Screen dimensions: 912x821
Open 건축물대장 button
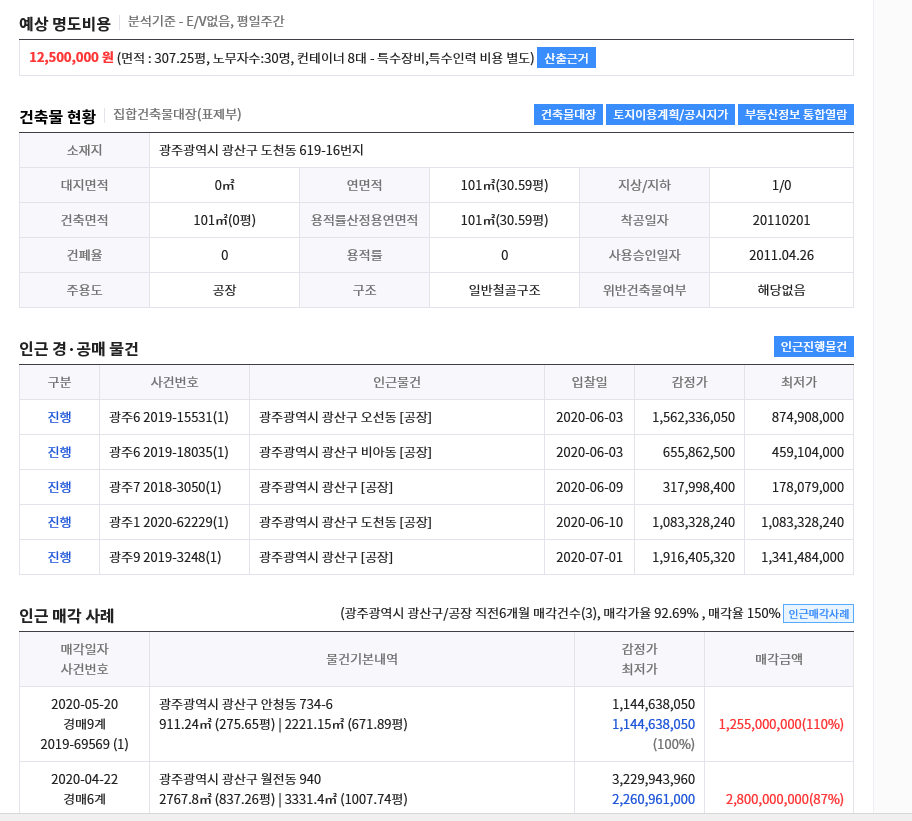tap(568, 115)
